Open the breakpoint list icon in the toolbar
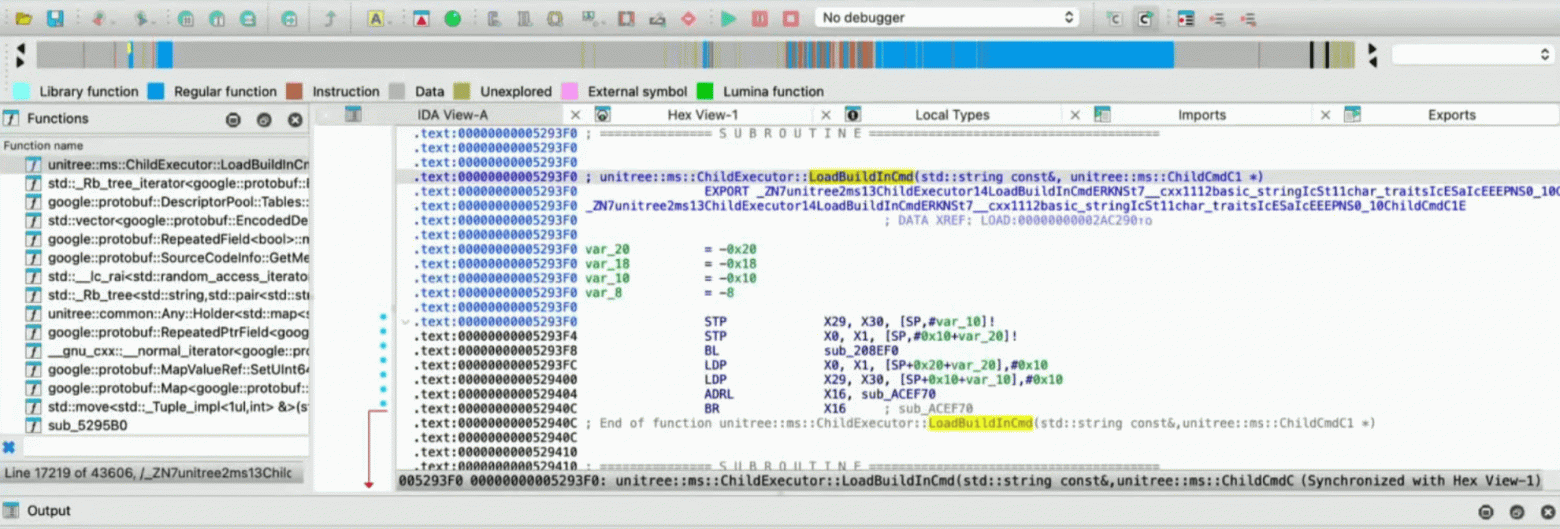The image size is (1560, 529). (1186, 18)
